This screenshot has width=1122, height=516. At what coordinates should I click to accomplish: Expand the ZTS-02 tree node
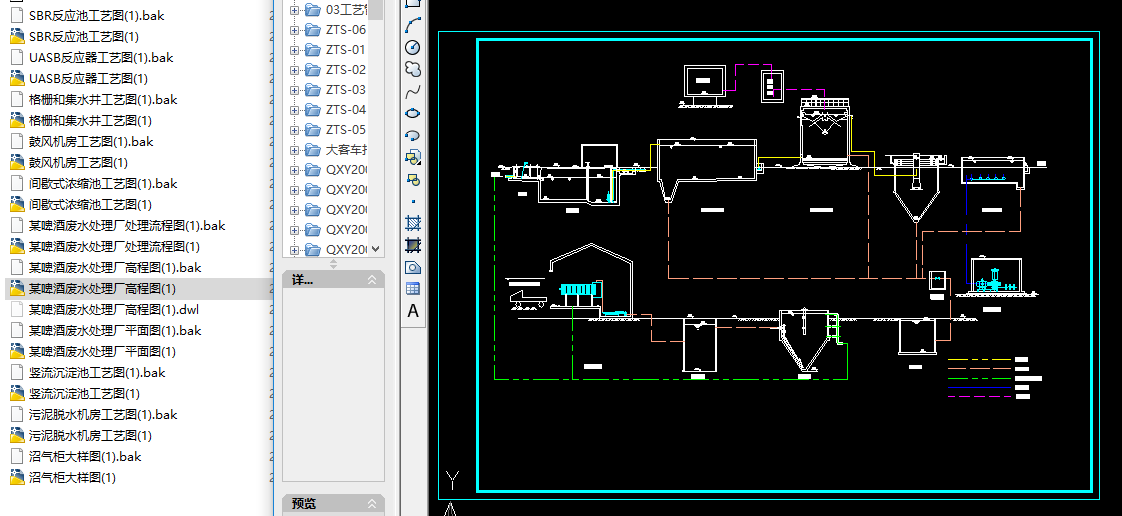294,70
